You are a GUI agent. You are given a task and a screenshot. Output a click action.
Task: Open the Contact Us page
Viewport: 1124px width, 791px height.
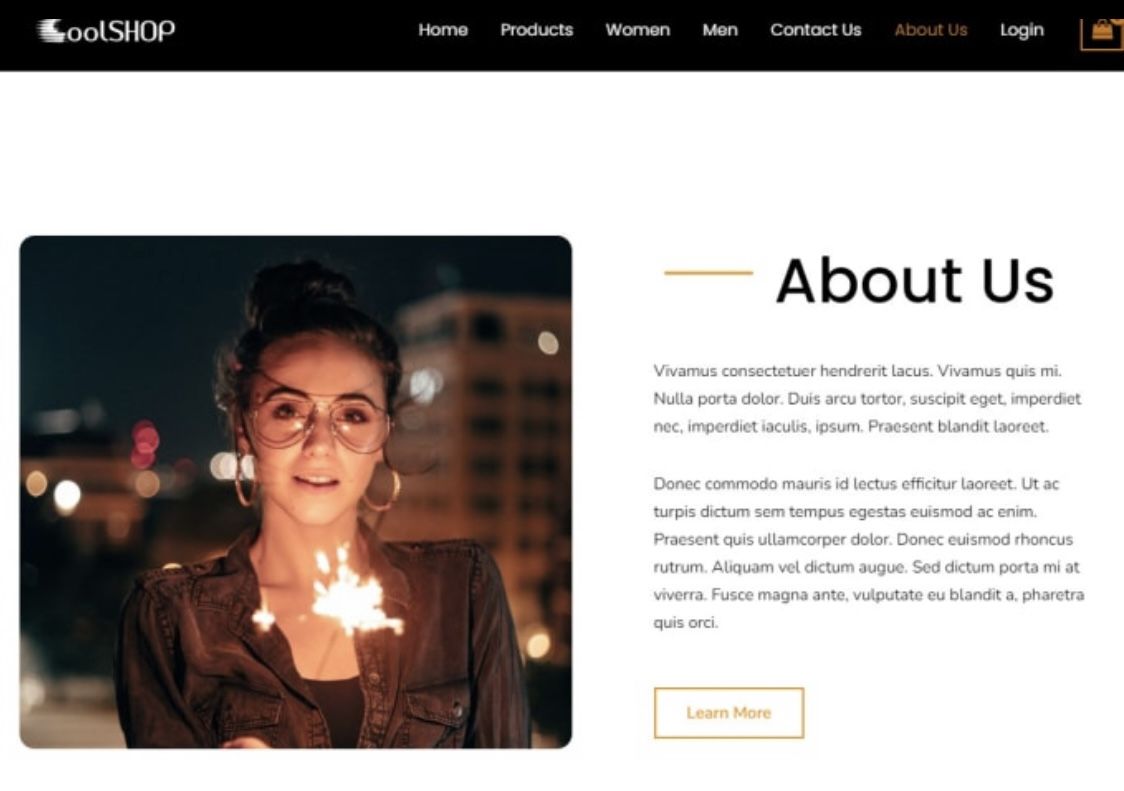816,30
